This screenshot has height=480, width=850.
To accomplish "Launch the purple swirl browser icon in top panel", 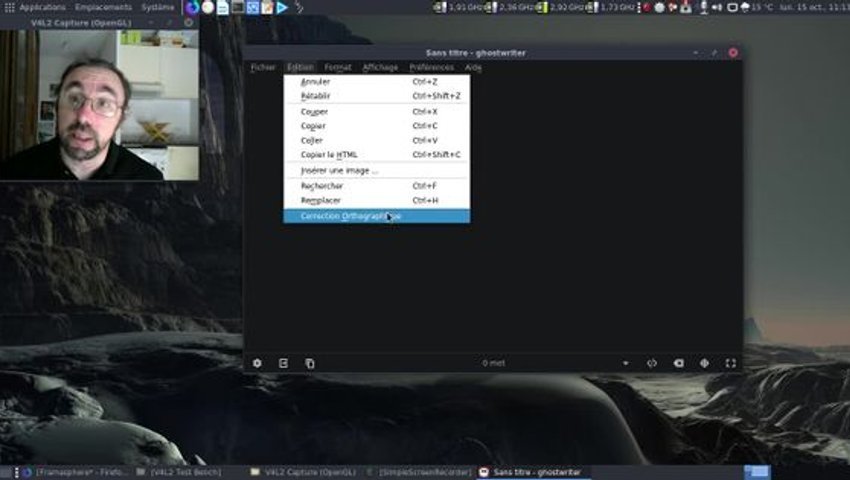I will click(192, 7).
